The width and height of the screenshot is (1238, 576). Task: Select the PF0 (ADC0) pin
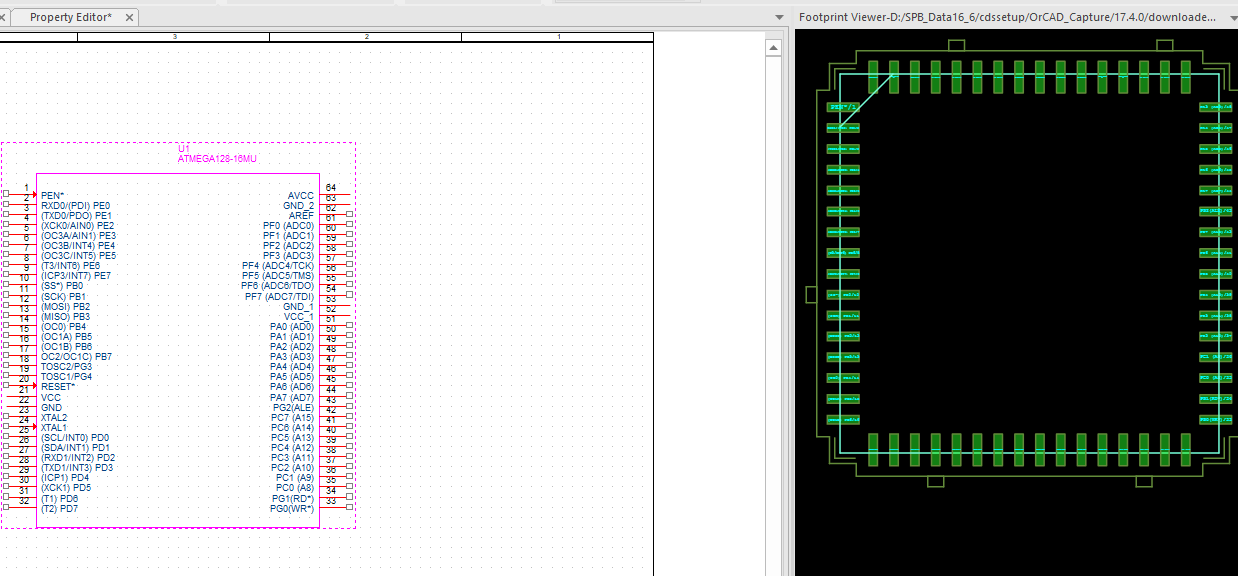(288, 226)
